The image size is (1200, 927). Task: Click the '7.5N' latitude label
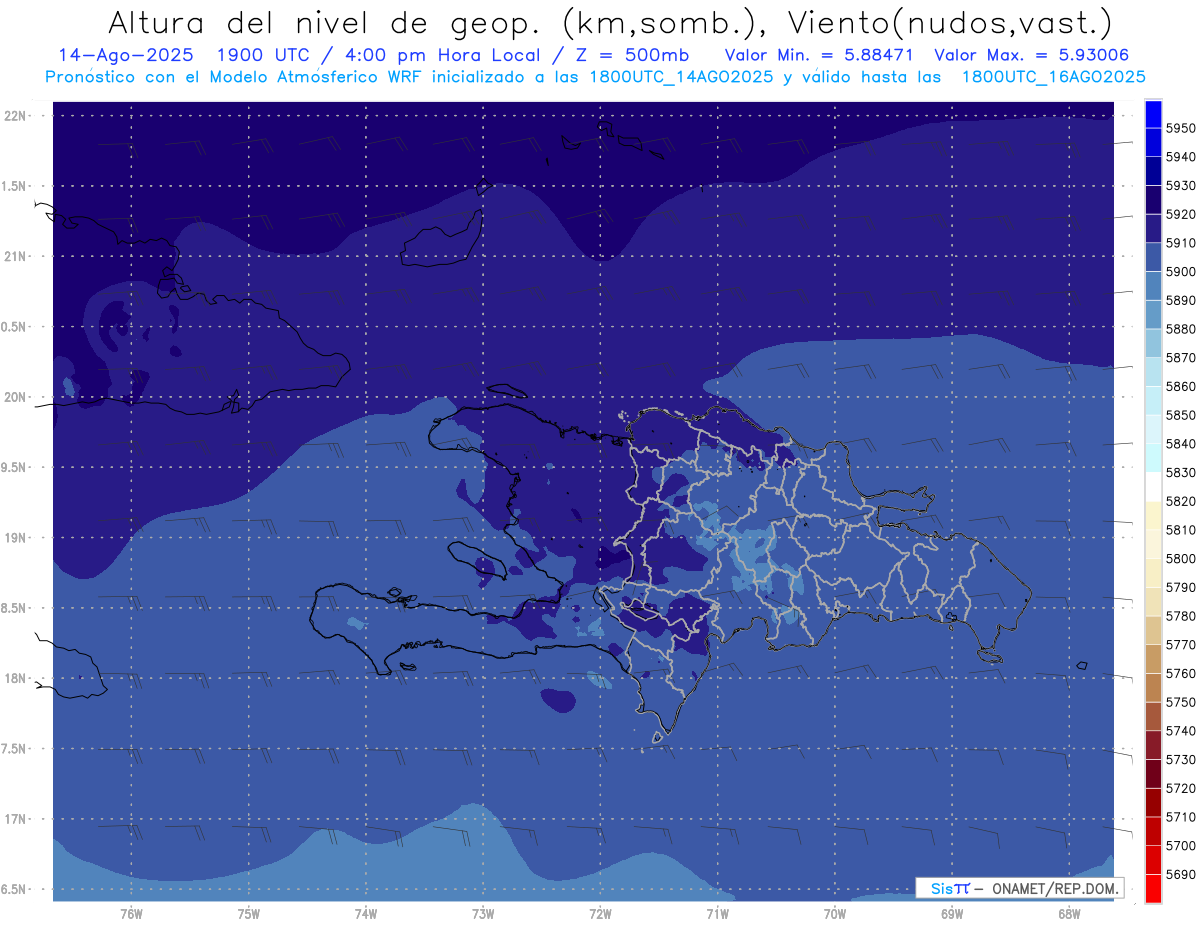click(14, 750)
